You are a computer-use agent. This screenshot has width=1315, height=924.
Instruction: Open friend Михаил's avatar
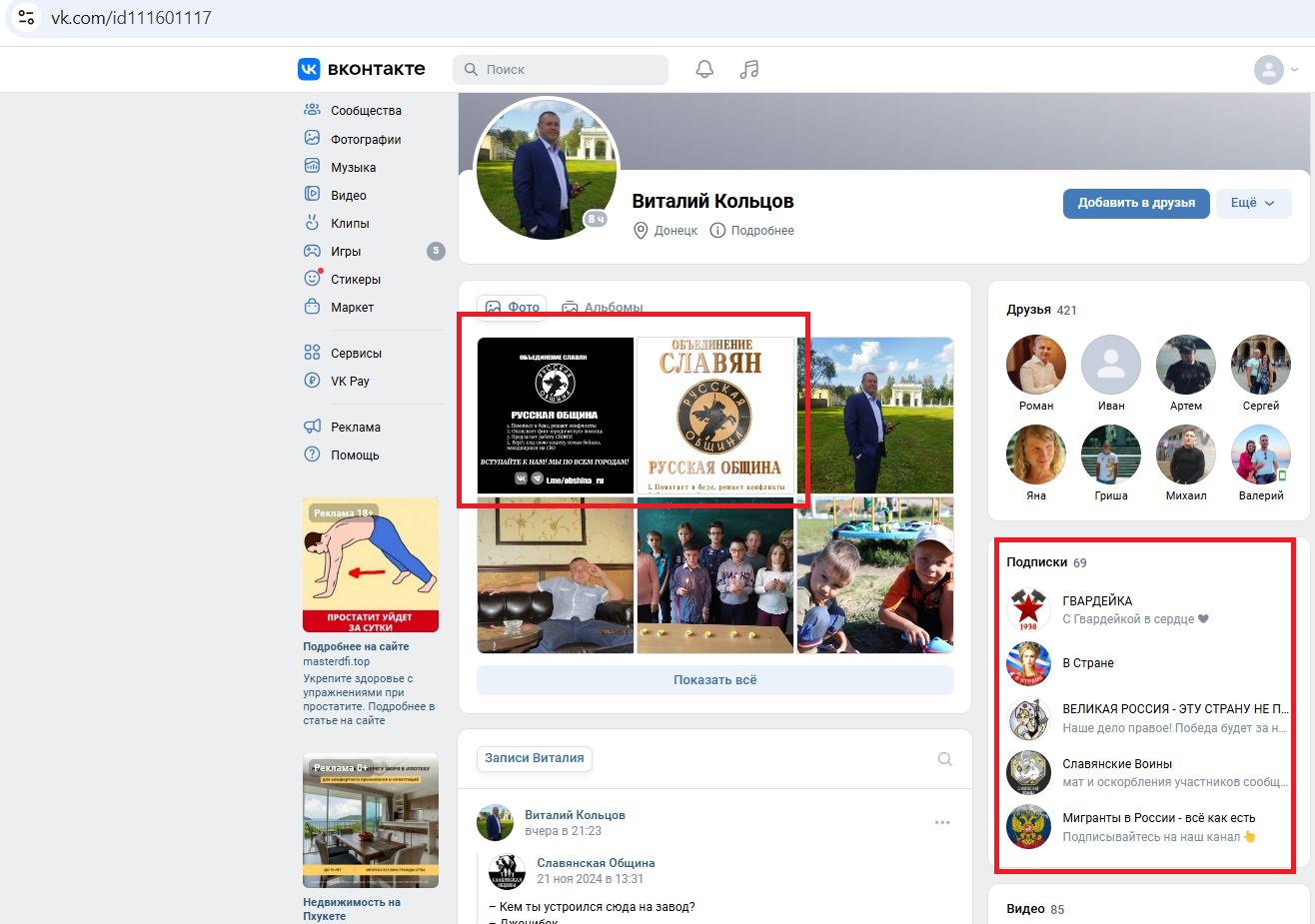click(x=1186, y=455)
